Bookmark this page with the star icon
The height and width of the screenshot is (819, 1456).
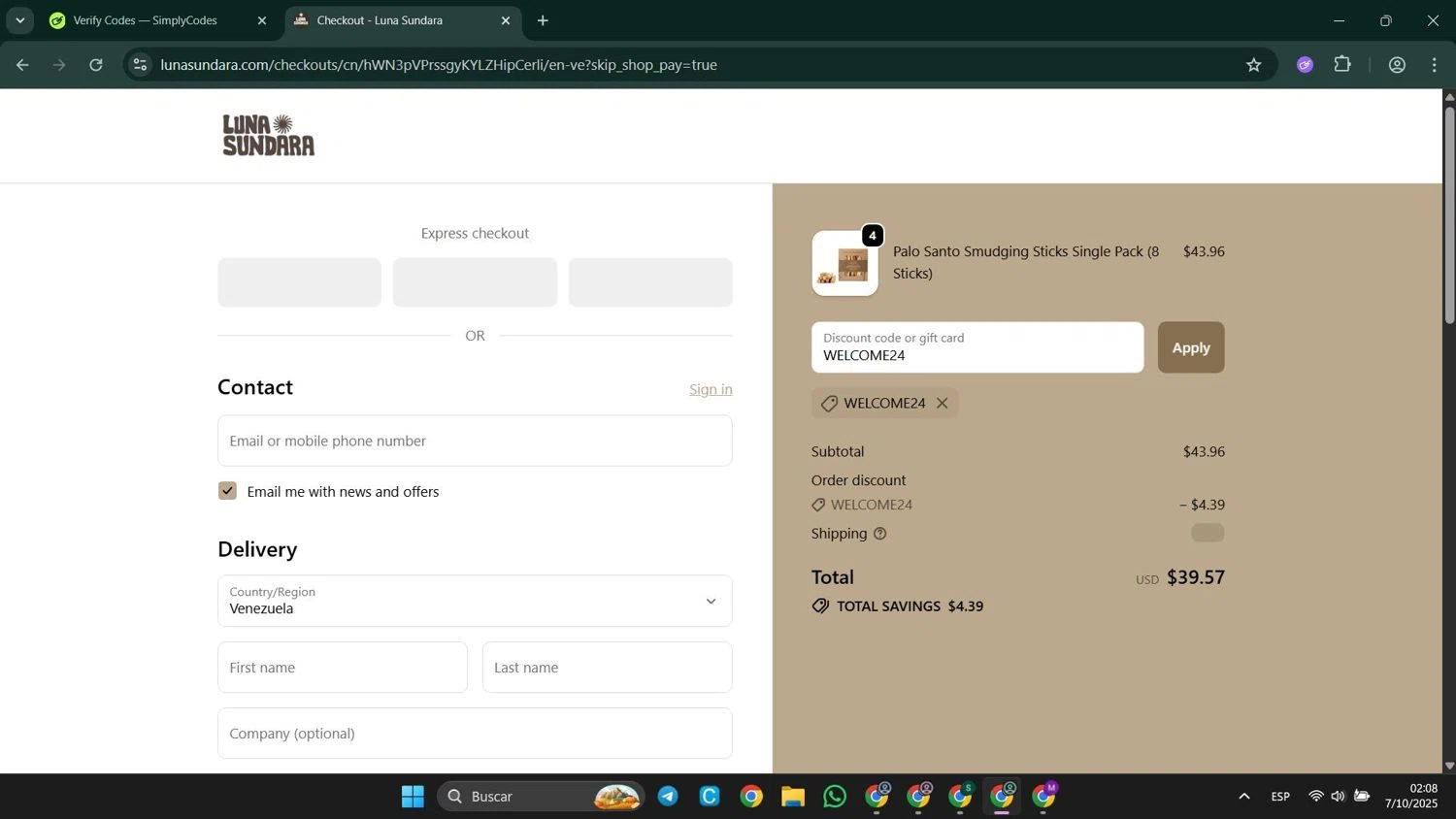pyautogui.click(x=1254, y=65)
